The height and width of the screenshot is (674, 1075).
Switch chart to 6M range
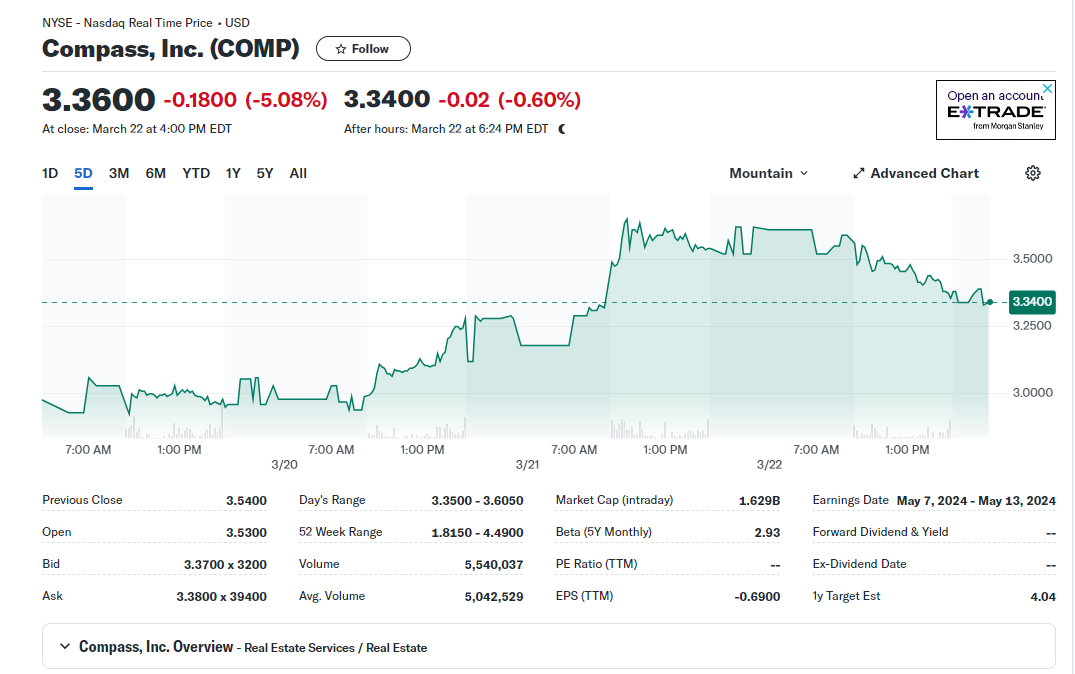156,173
